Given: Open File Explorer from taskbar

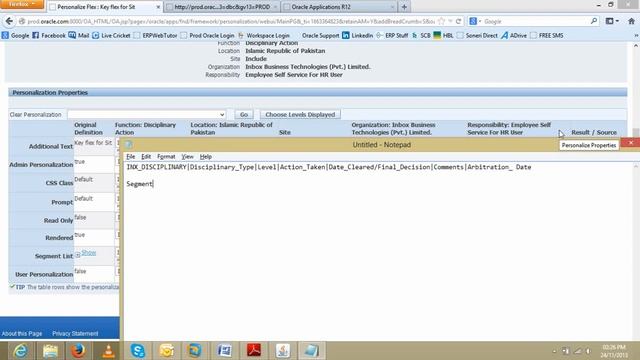Looking at the screenshot, I should pos(50,351).
